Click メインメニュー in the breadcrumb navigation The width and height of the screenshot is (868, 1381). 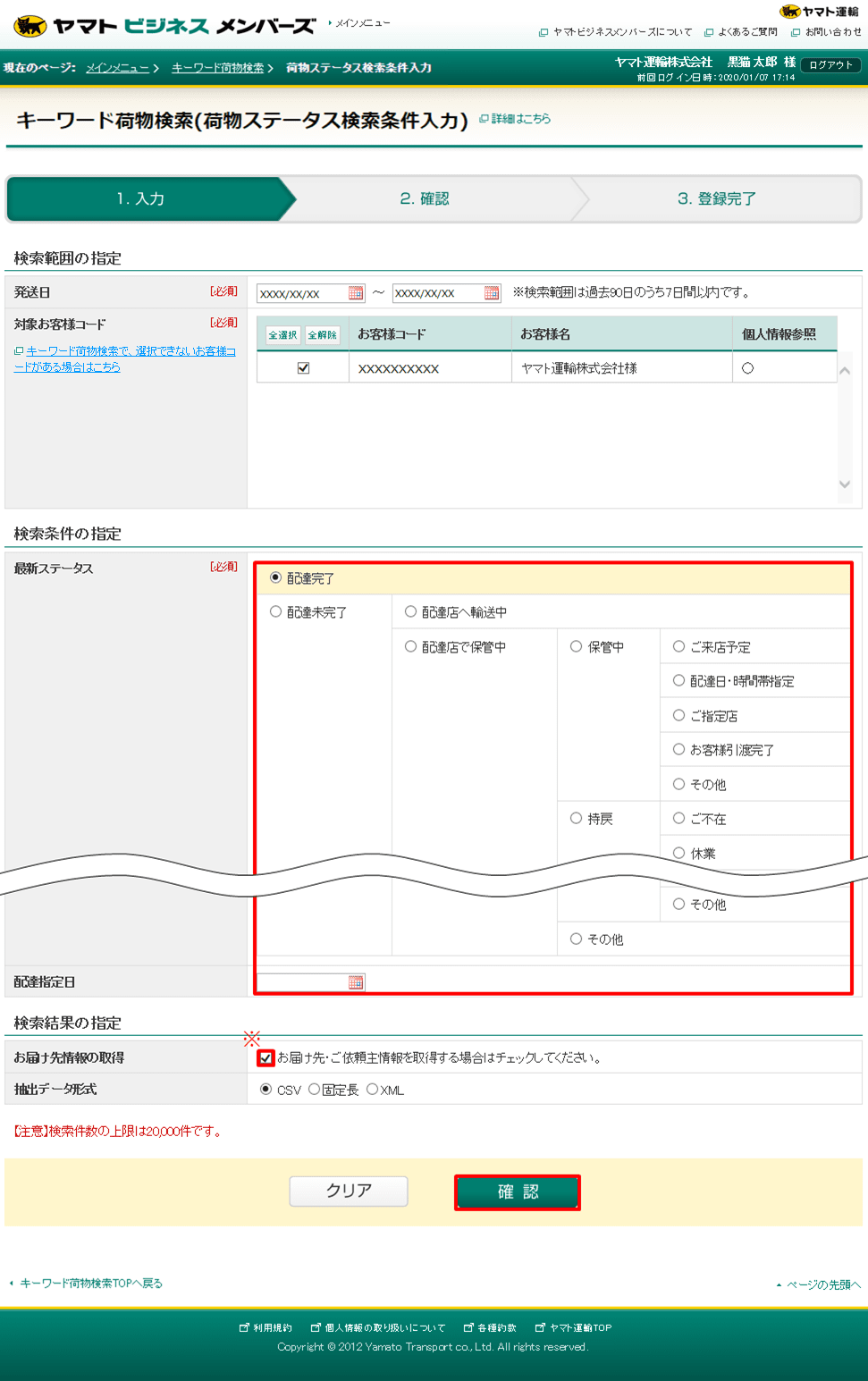pos(118,66)
